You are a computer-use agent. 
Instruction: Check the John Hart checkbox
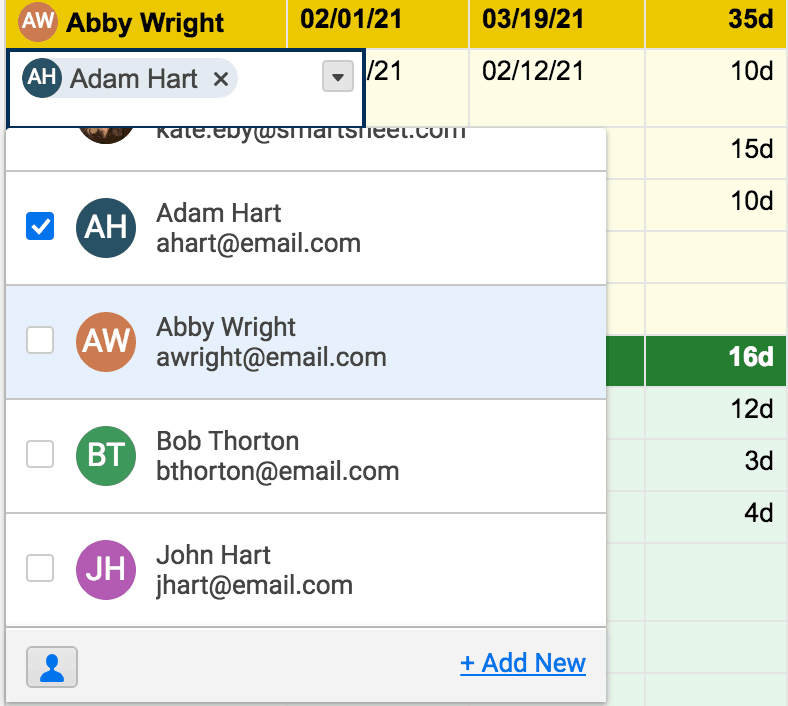[x=40, y=568]
